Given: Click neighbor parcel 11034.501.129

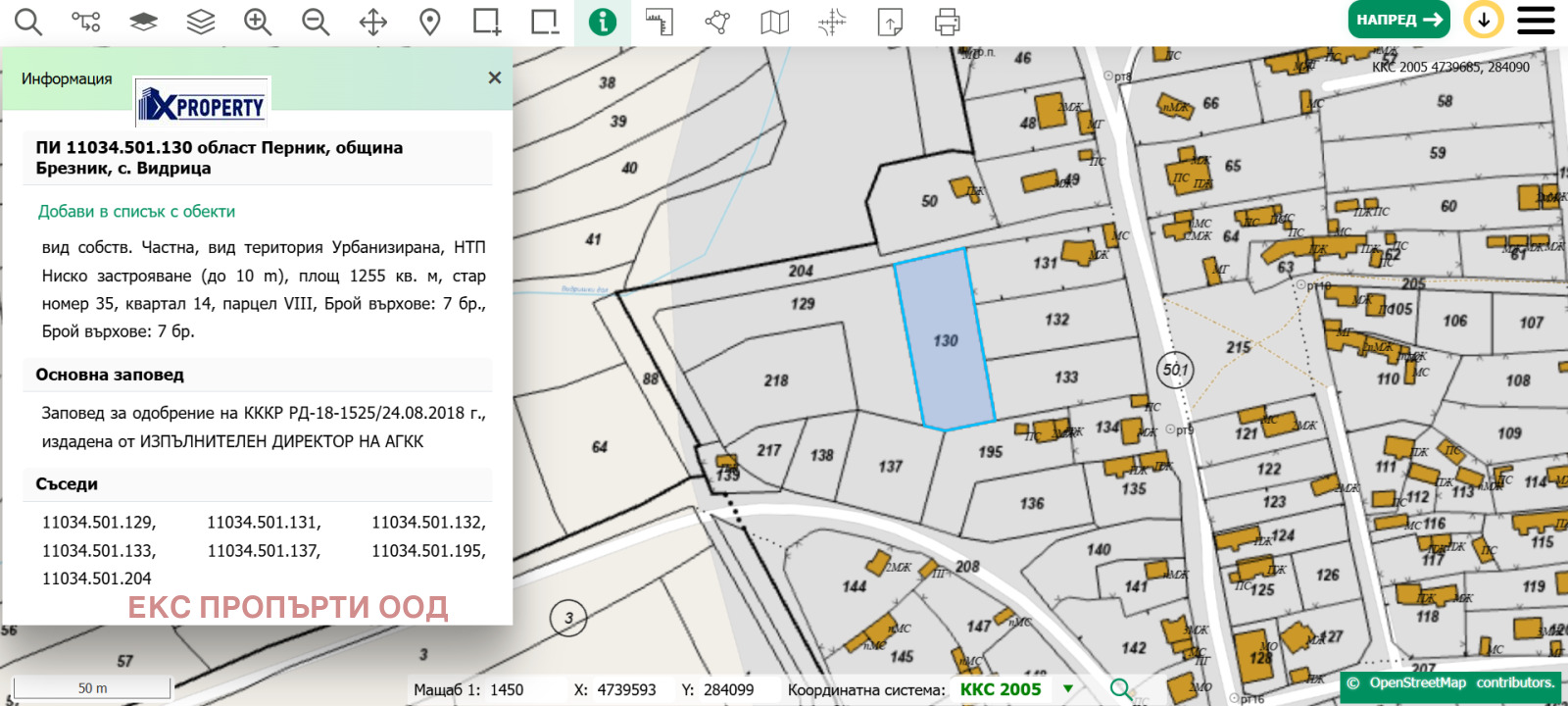Looking at the screenshot, I should coord(99,523).
